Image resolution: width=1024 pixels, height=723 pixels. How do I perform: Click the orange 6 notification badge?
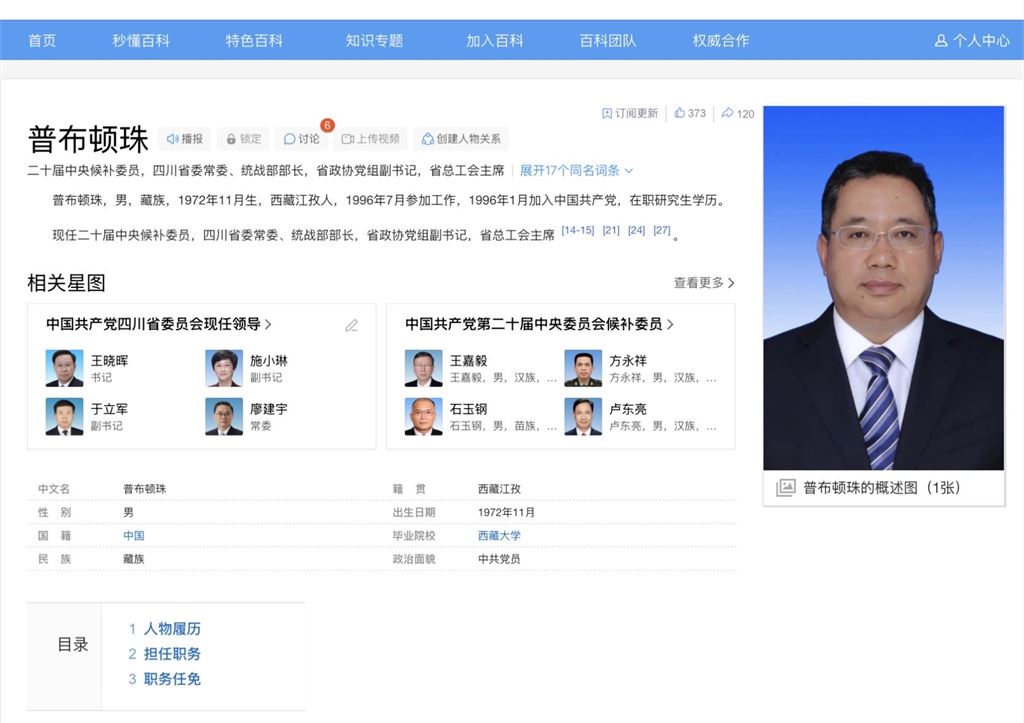(x=327, y=125)
